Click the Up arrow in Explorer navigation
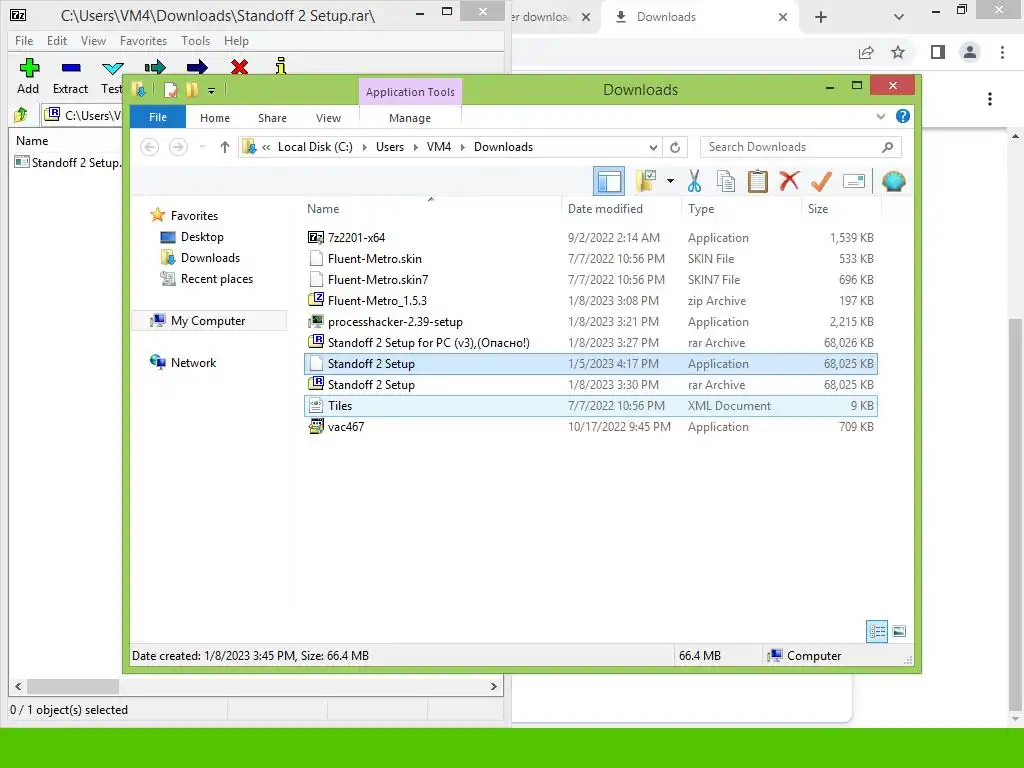The image size is (1024, 768). coord(225,147)
